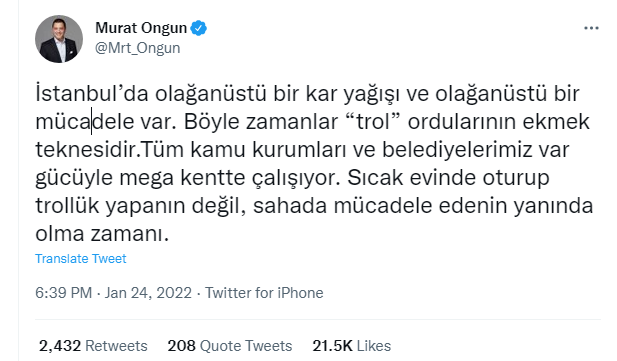Open Murat Ongun's profile picture
The image size is (617, 361).
[x=59, y=39]
